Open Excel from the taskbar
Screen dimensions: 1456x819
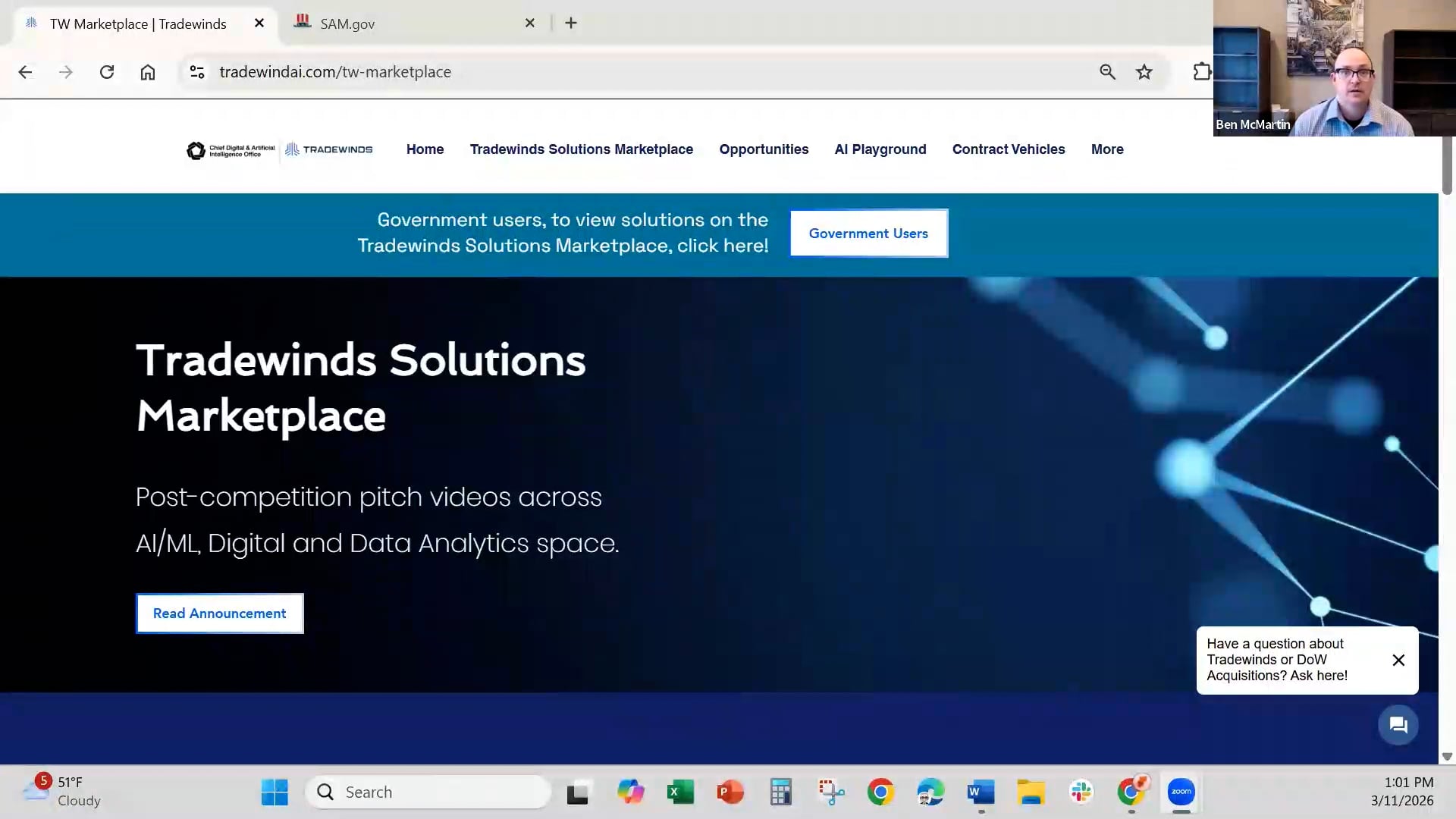click(x=680, y=792)
